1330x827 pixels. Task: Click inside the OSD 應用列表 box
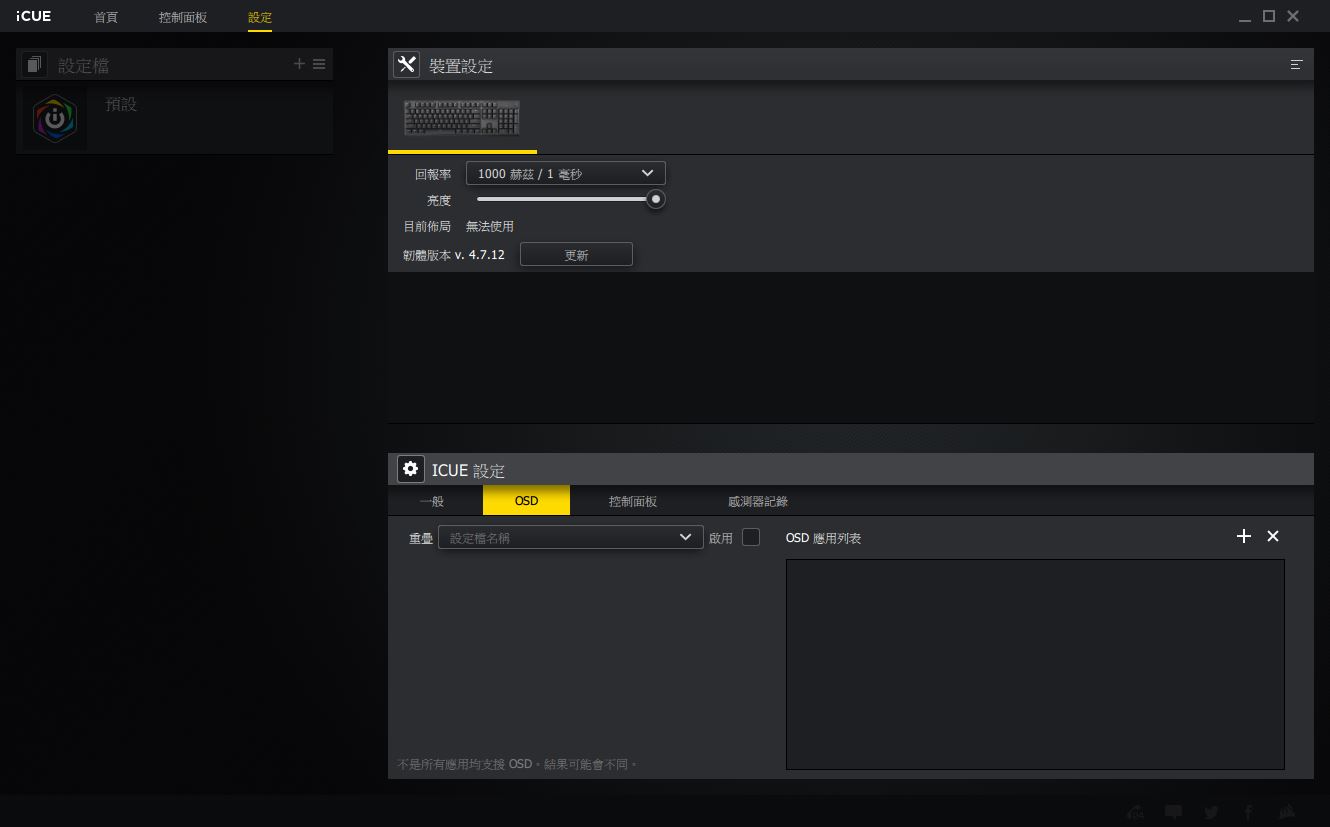1035,664
